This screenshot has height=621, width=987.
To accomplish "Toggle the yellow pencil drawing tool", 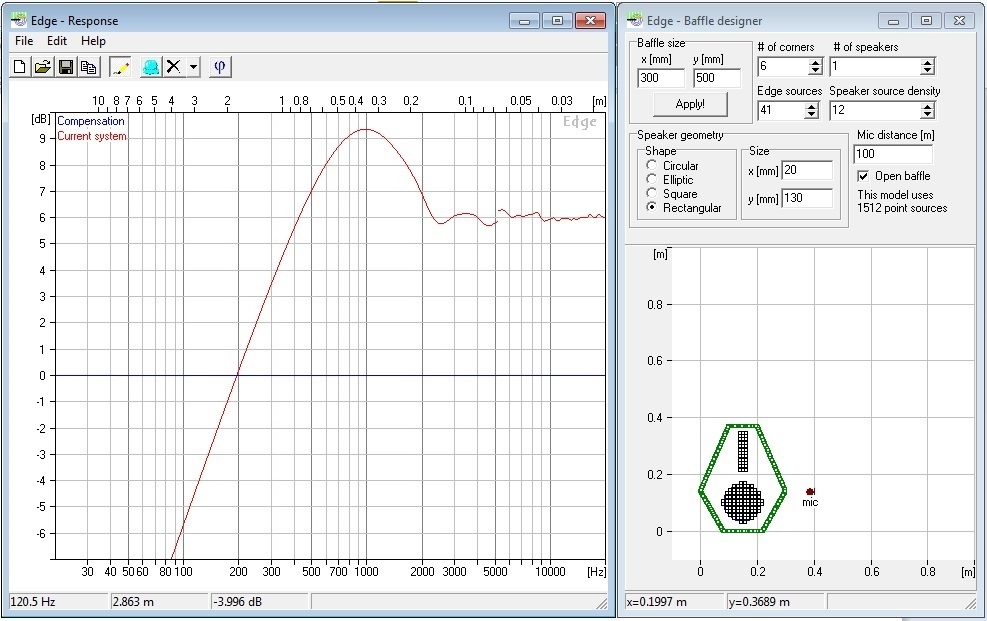I will pyautogui.click(x=120, y=67).
